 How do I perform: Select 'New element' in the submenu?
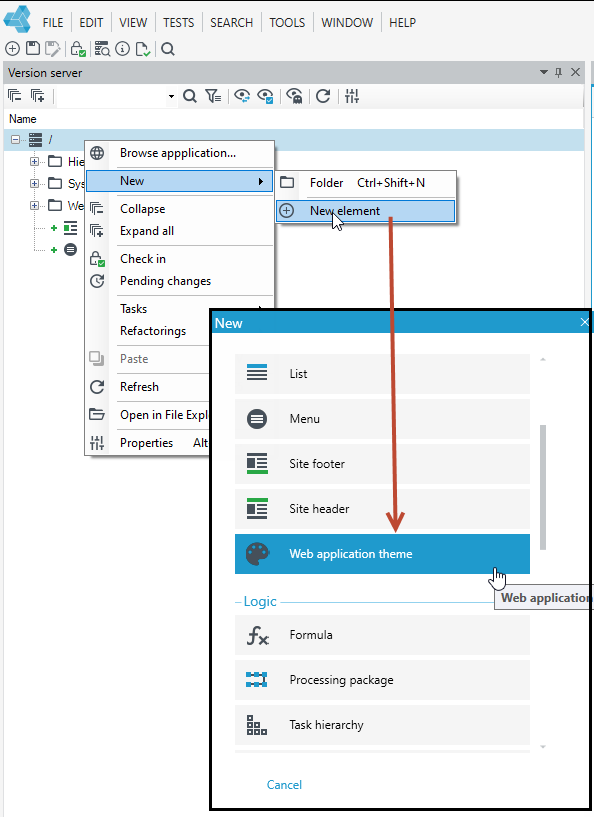click(366, 211)
